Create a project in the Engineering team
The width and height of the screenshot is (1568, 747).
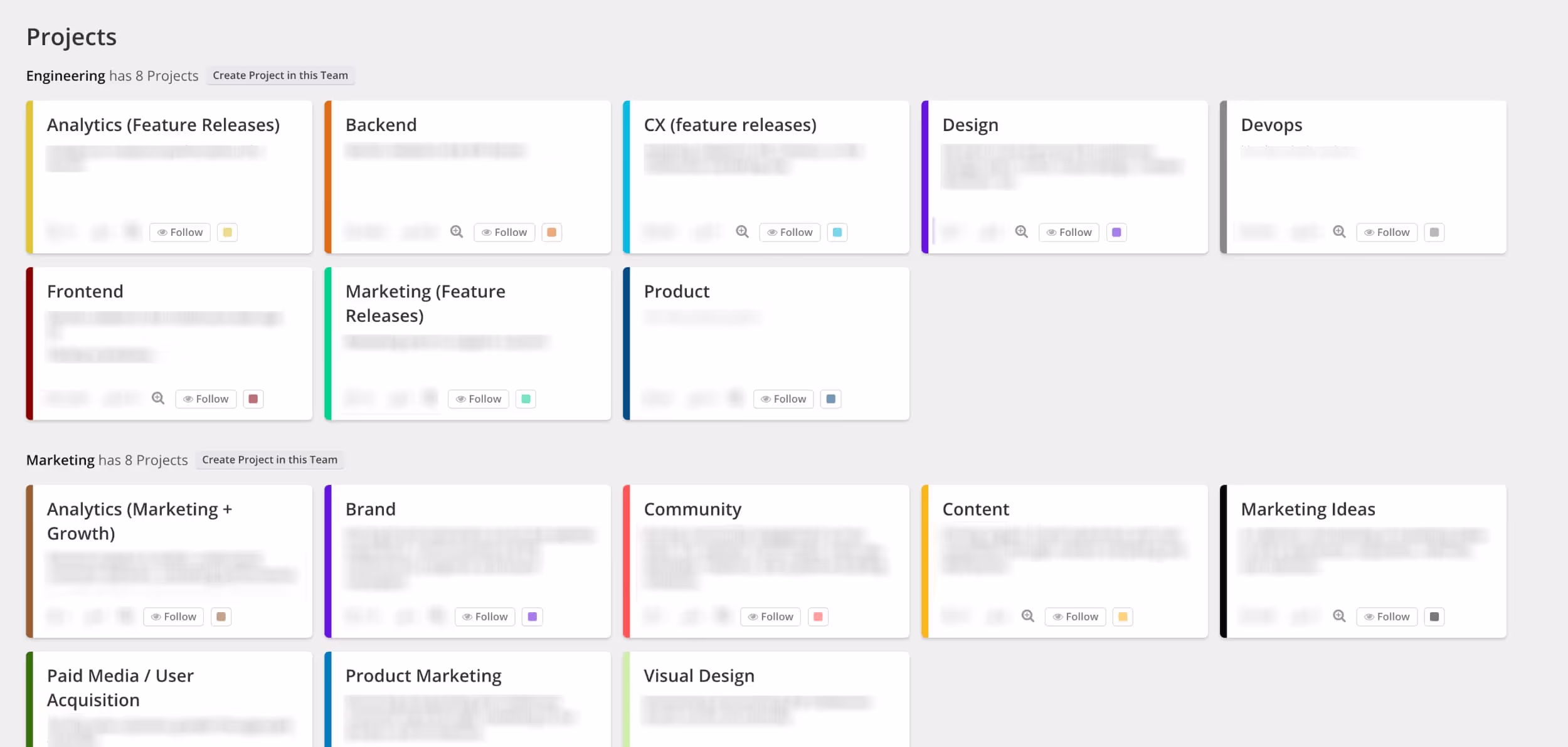tap(280, 76)
